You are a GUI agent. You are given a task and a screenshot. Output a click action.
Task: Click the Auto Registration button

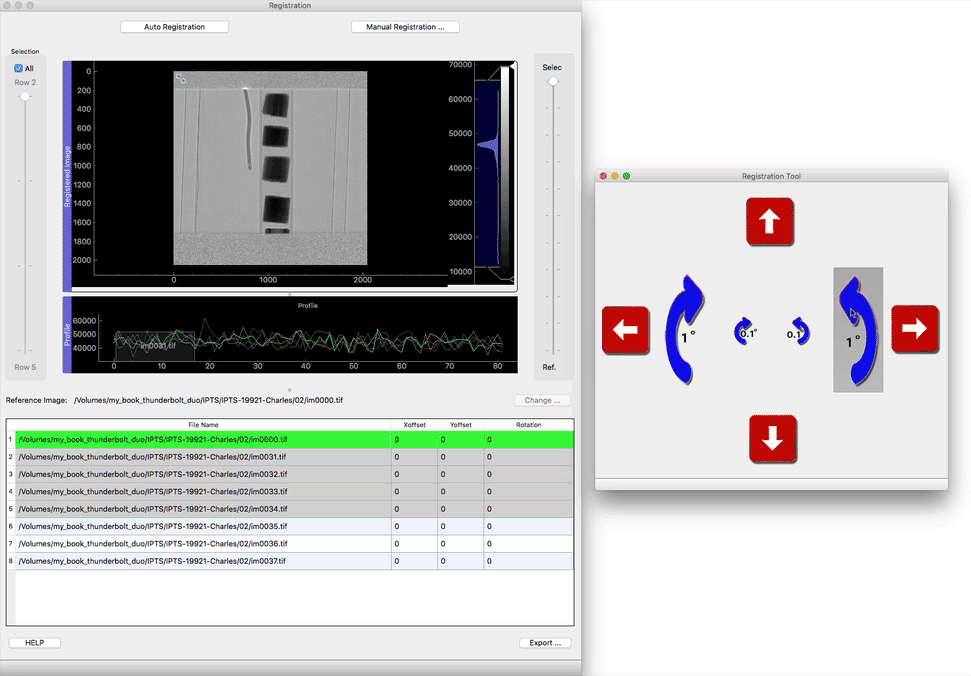[174, 27]
